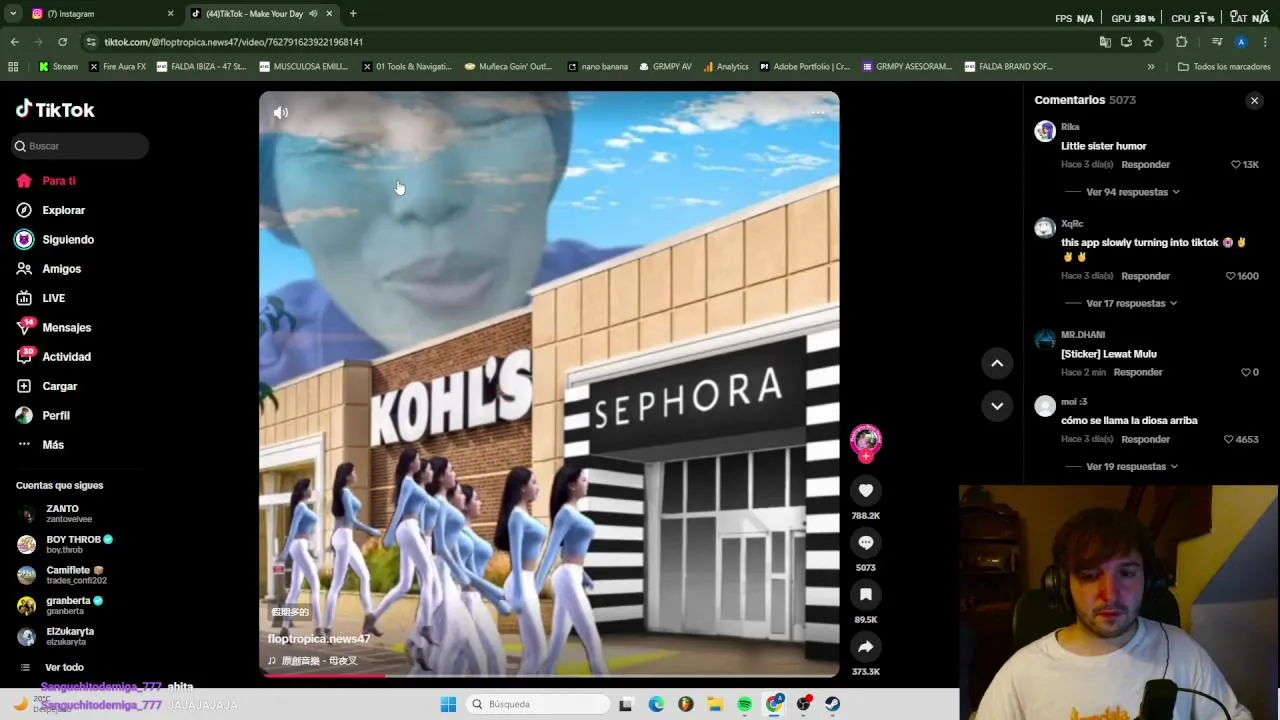Image resolution: width=1280 pixels, height=720 pixels.
Task: Open the browser extensions puzzle icon
Action: click(x=1182, y=42)
